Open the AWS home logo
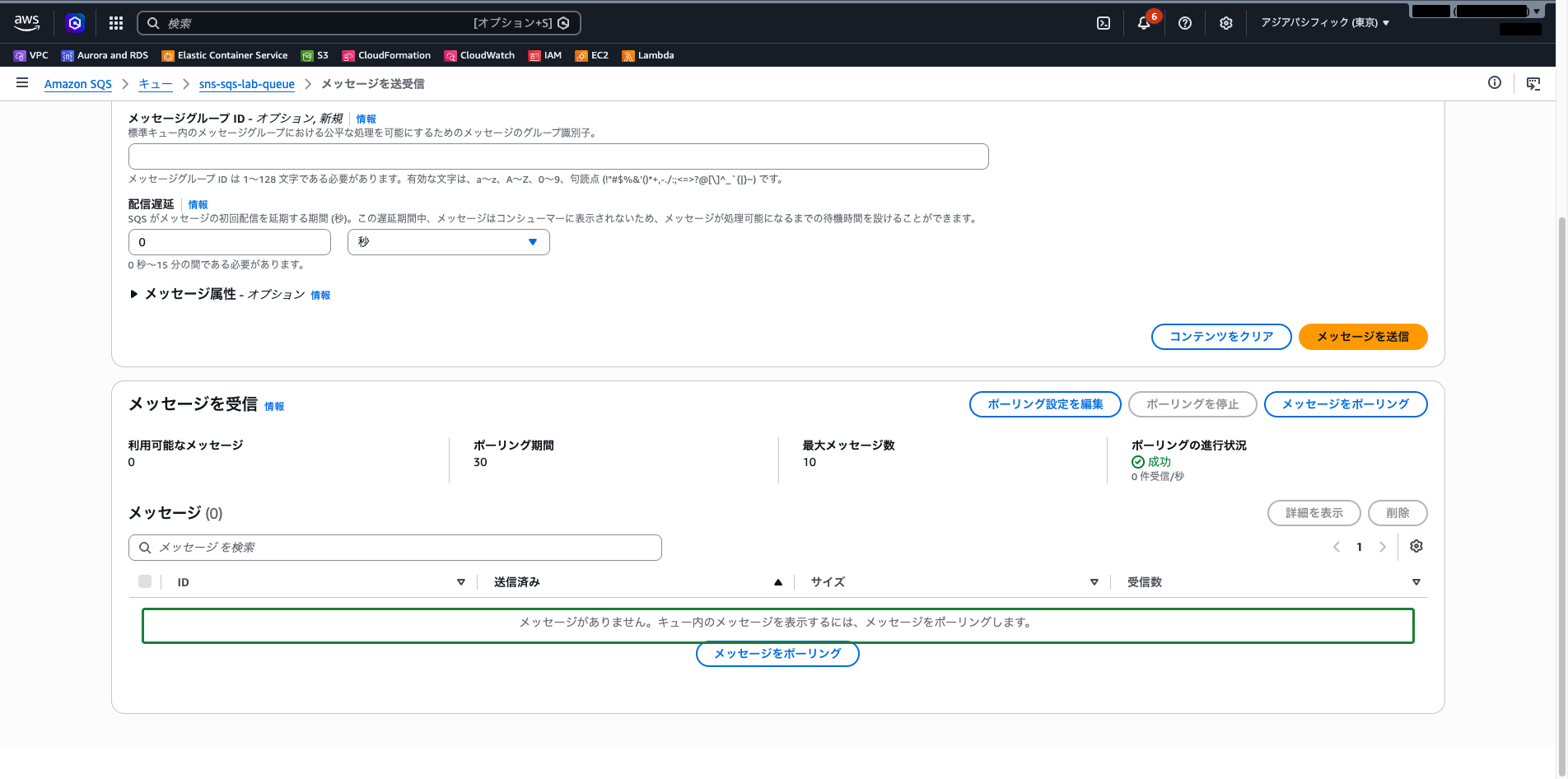Screen dimensions: 1568x779 point(26,23)
